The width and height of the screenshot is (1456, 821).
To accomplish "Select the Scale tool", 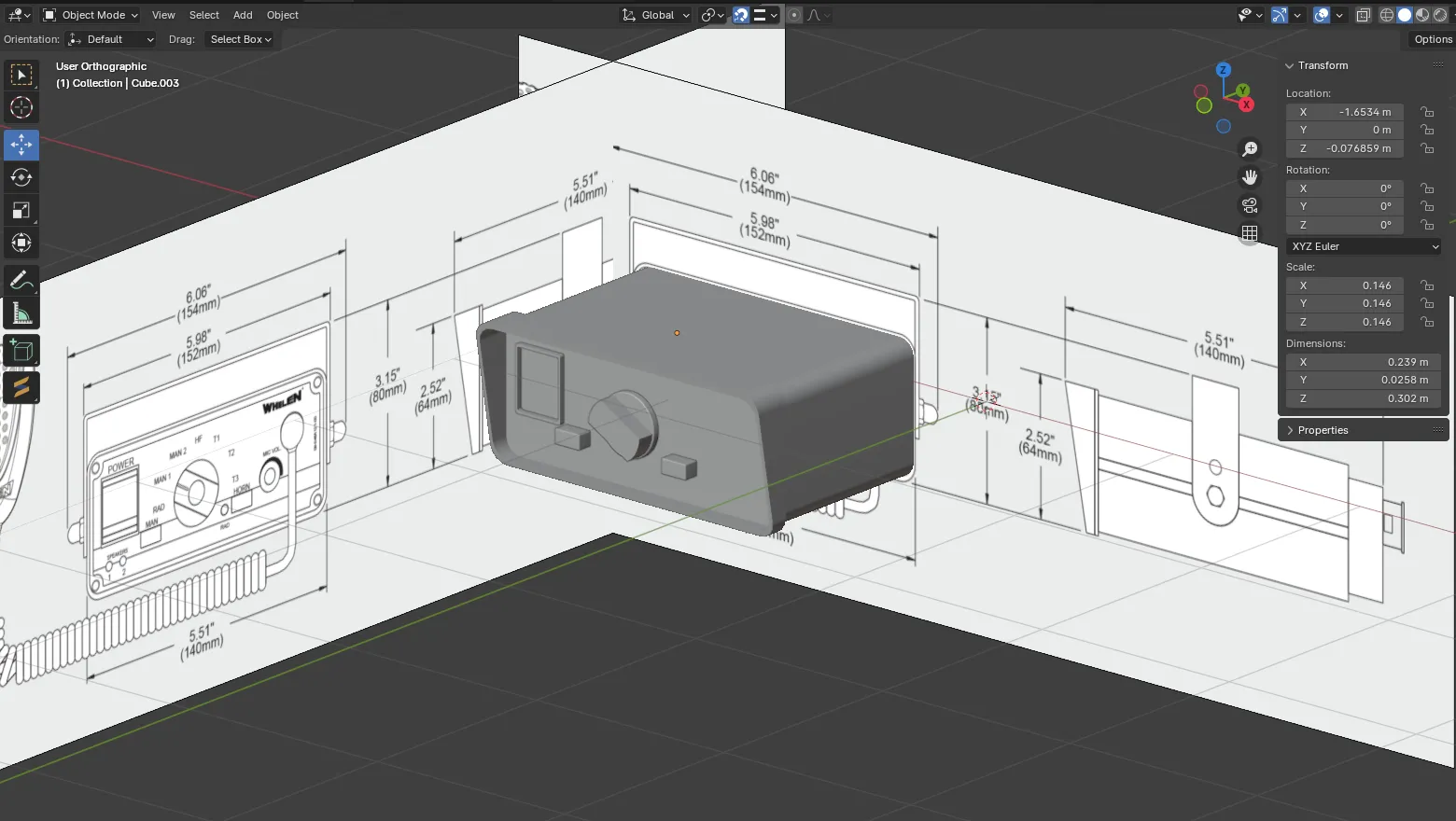I will (21, 210).
